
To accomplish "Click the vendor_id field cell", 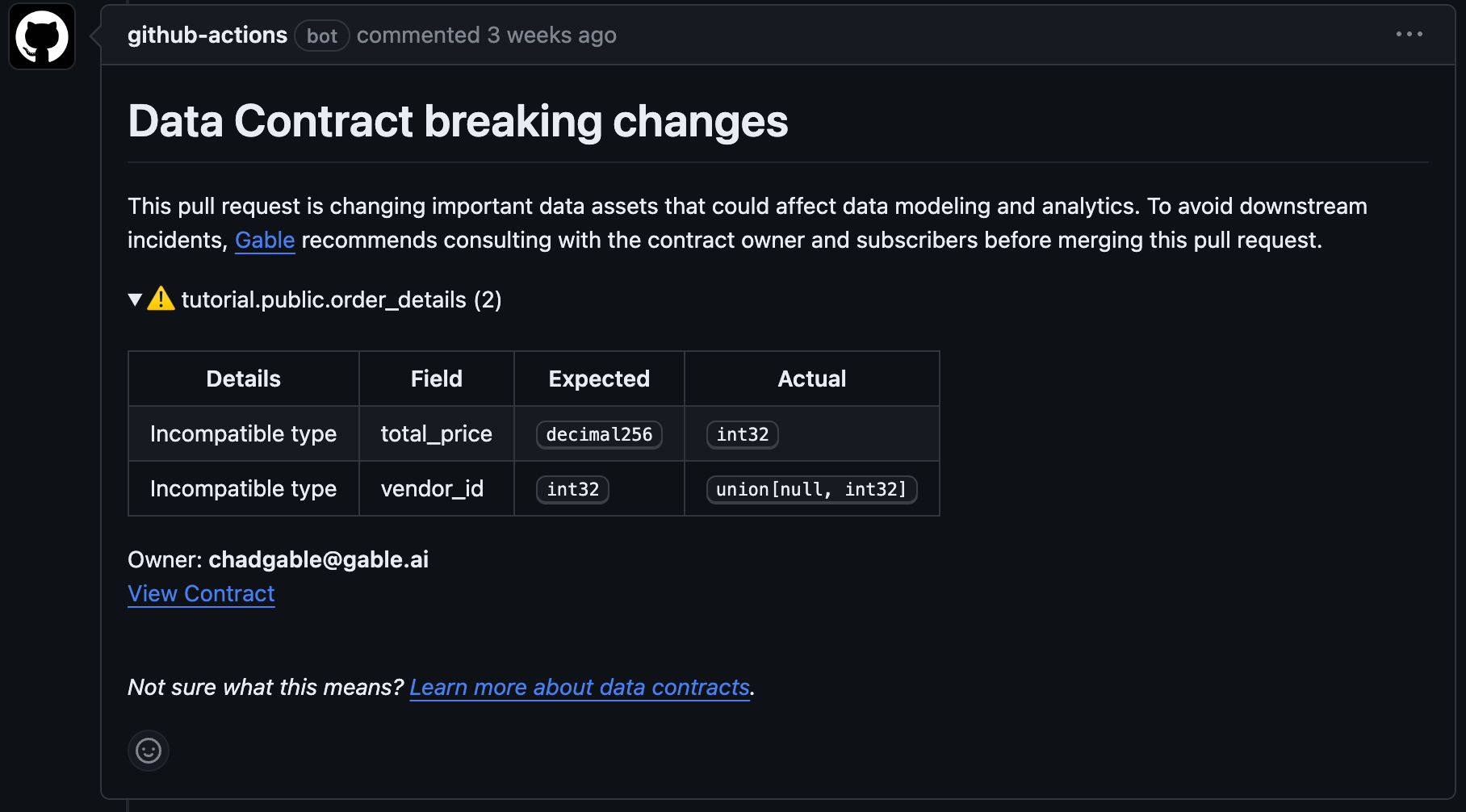I will pos(432,489).
